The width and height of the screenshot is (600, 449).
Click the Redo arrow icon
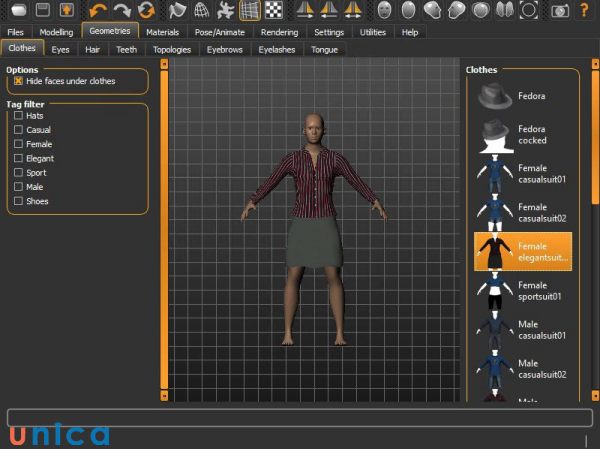coord(122,11)
